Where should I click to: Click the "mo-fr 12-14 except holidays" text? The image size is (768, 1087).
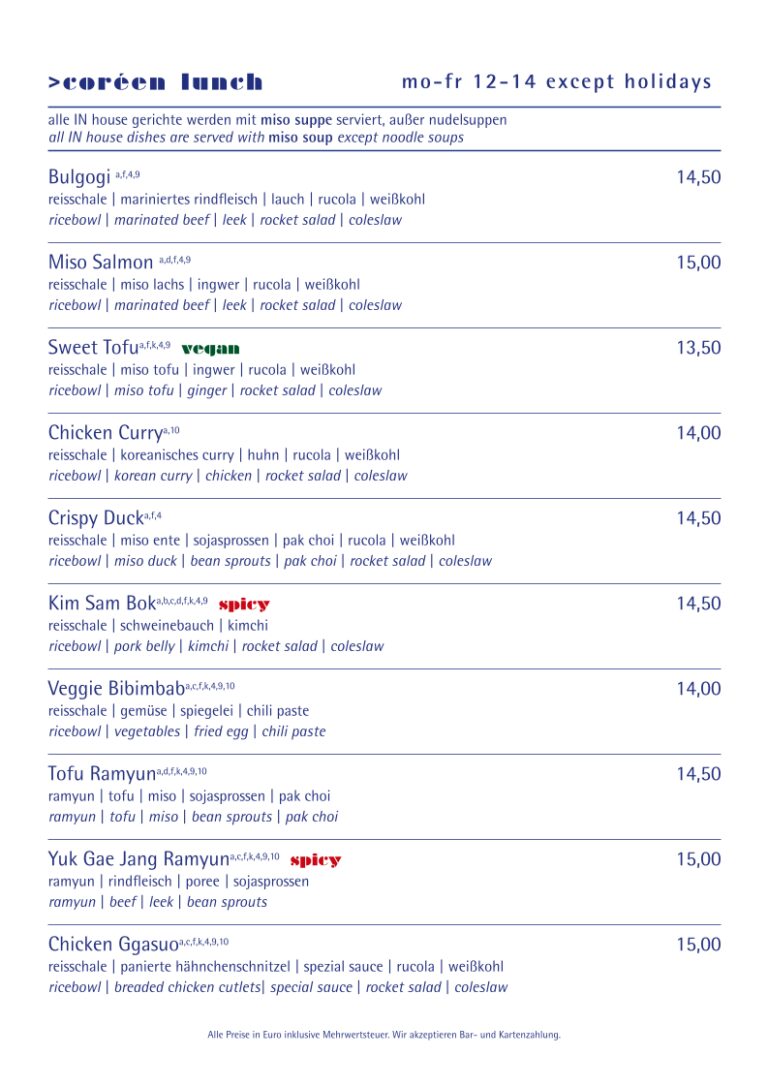coord(557,81)
